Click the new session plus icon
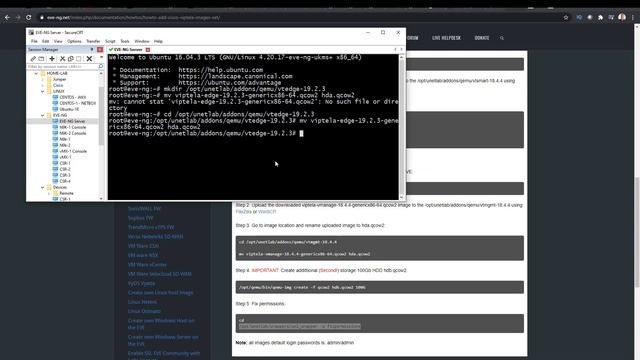The image size is (640, 360). [52, 59]
